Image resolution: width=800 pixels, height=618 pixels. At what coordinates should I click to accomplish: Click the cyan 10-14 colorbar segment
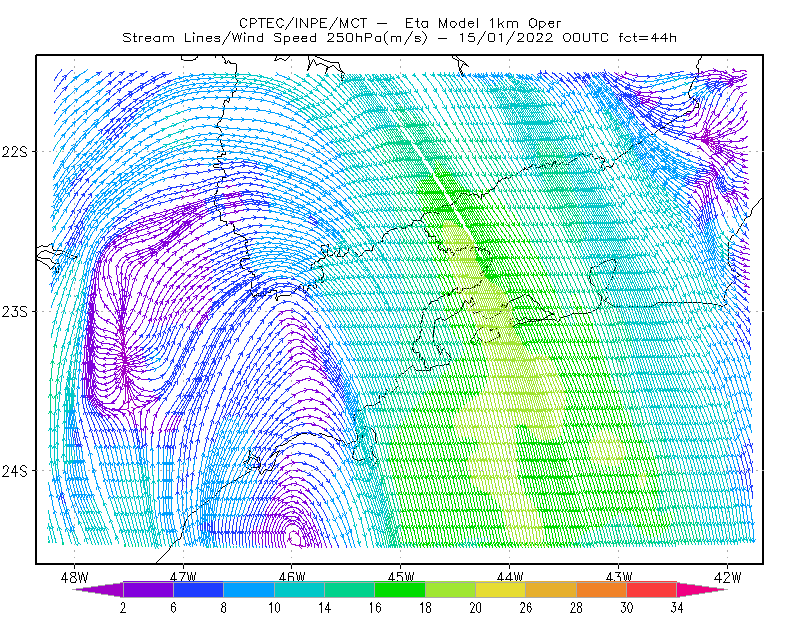tap(299, 589)
